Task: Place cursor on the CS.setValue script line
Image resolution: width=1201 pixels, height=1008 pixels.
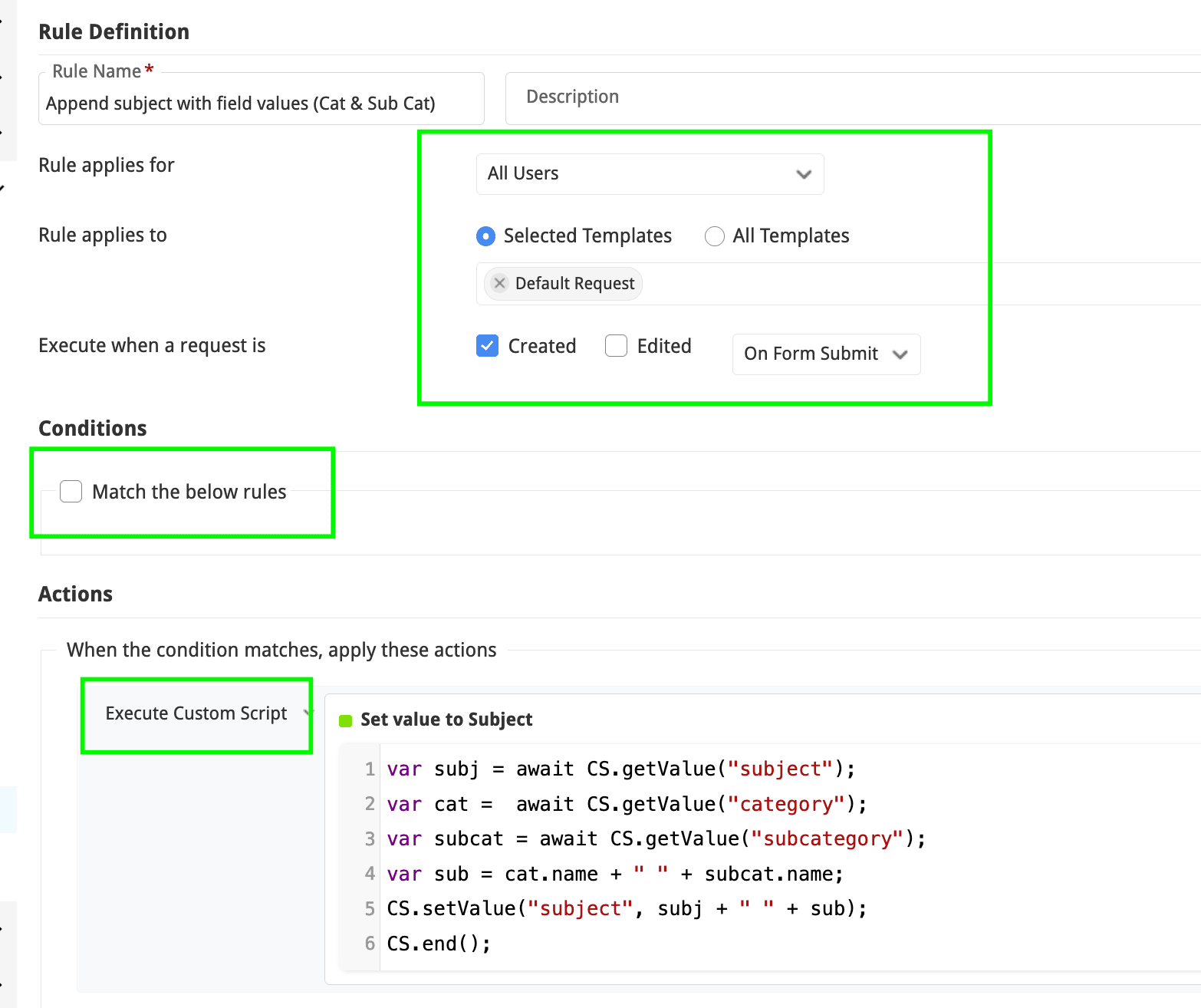Action: tap(626, 909)
